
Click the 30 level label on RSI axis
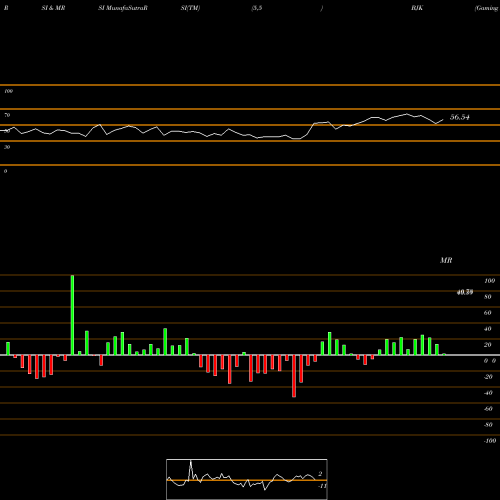point(7,147)
